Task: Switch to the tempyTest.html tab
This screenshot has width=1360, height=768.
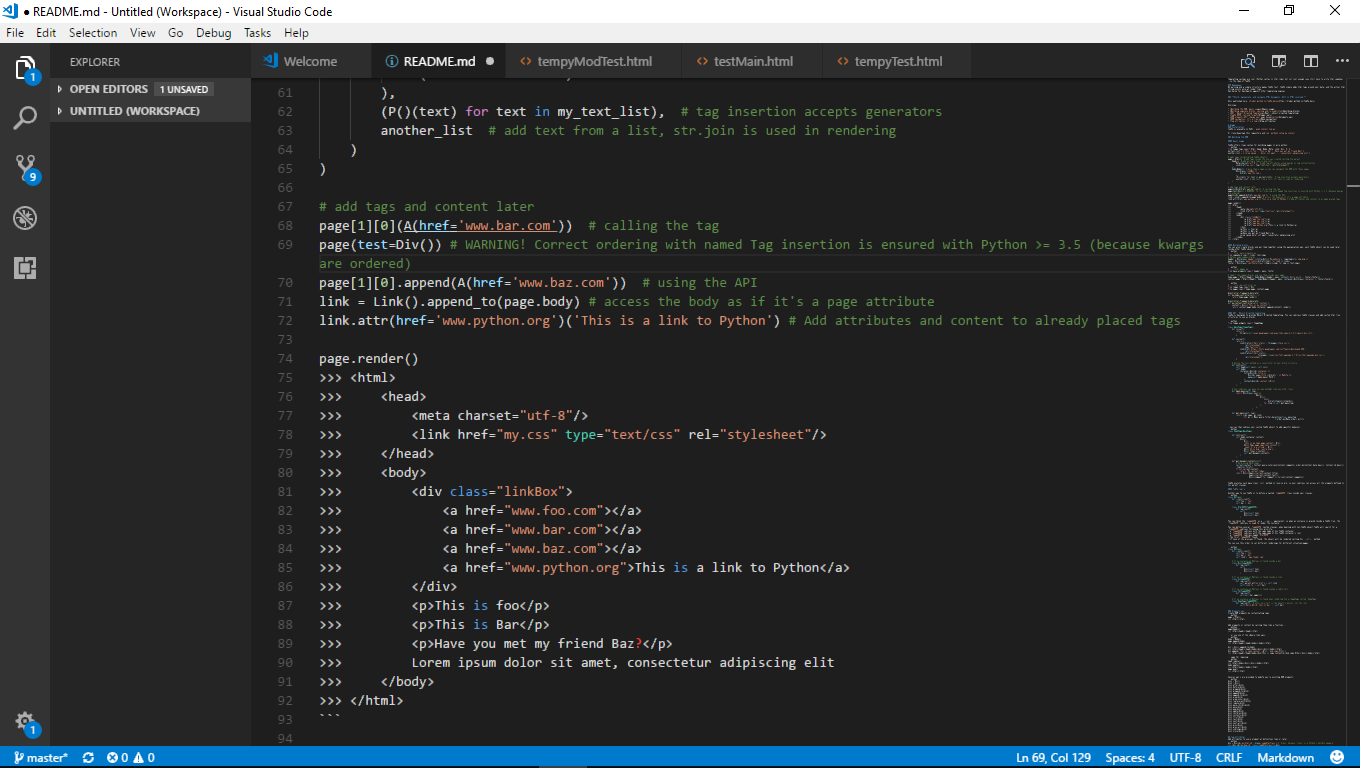Action: 898,61
